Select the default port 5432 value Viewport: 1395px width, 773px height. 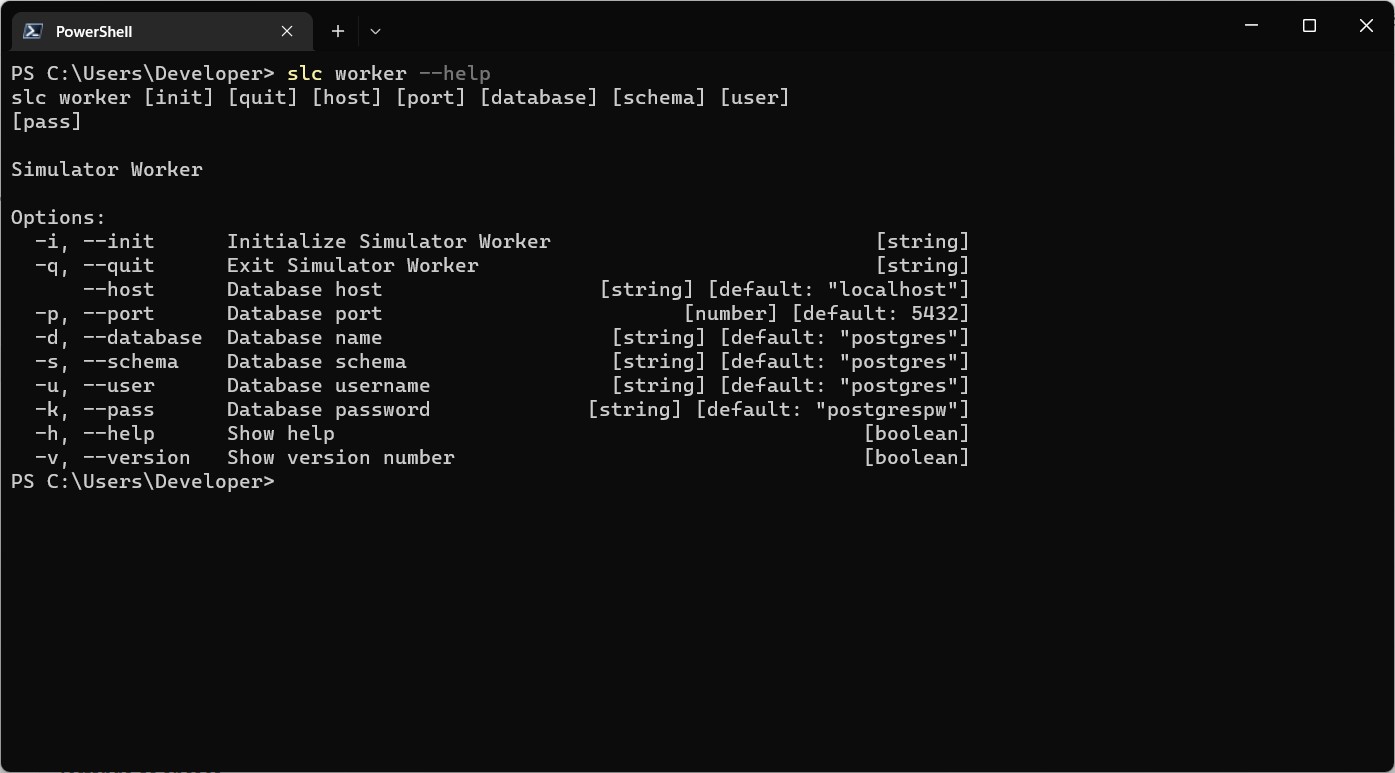pyautogui.click(x=937, y=313)
